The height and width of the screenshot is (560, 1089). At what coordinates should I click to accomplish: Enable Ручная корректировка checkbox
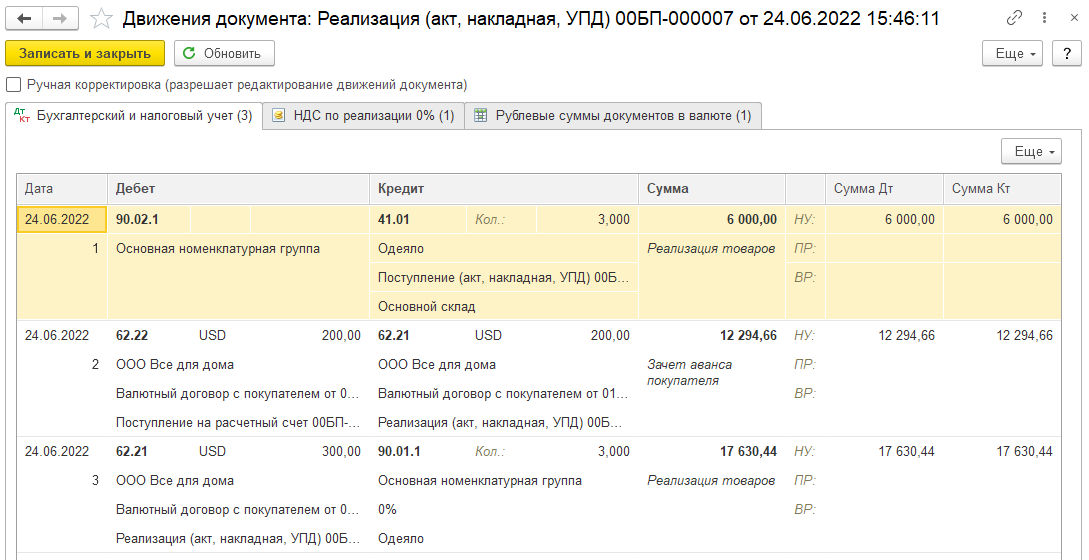pos(13,85)
